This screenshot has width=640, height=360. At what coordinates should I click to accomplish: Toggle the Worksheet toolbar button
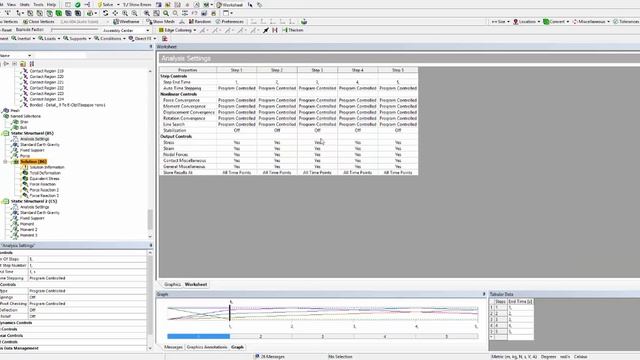tap(229, 4)
